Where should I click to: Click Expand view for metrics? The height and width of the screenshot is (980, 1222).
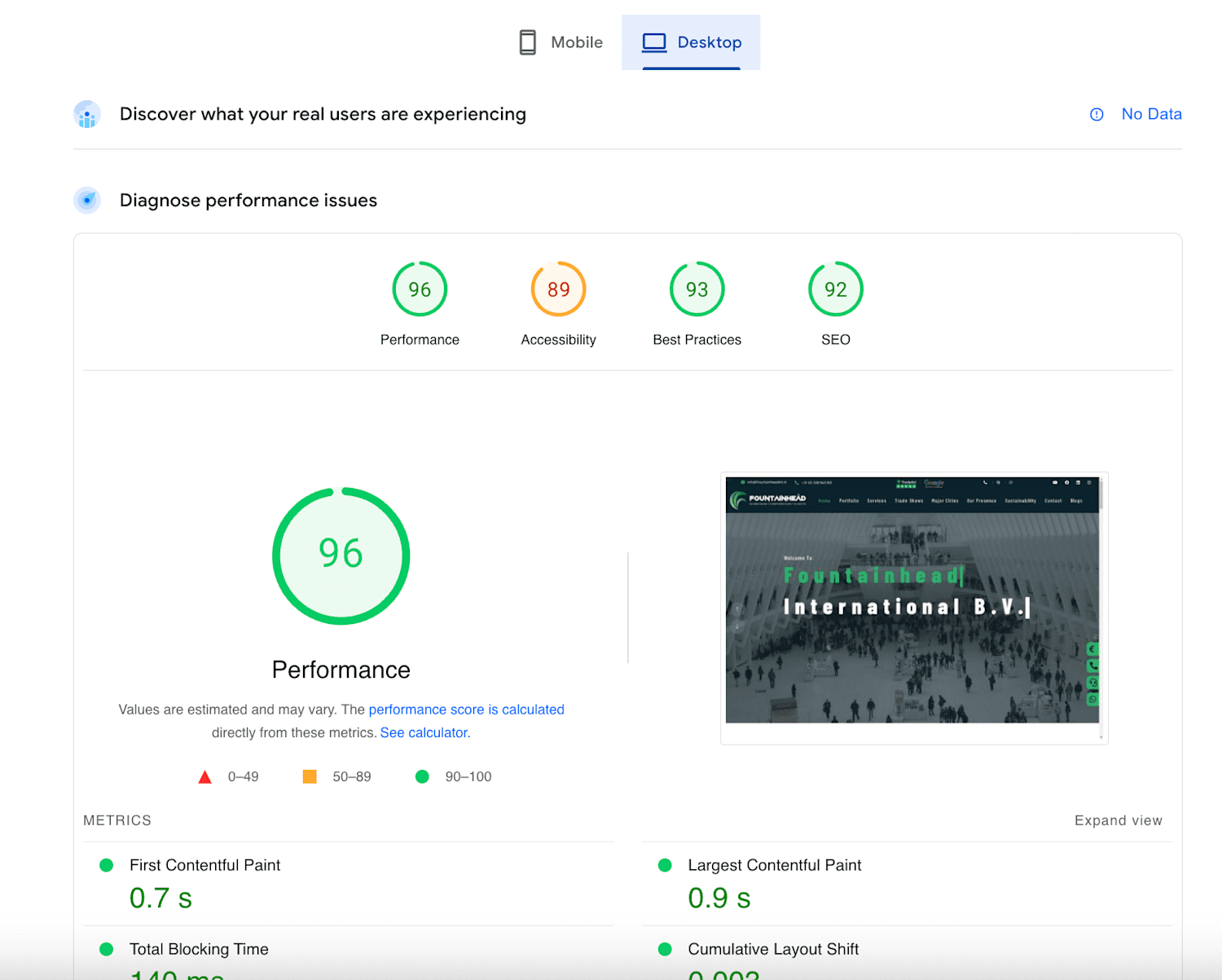pyautogui.click(x=1118, y=820)
